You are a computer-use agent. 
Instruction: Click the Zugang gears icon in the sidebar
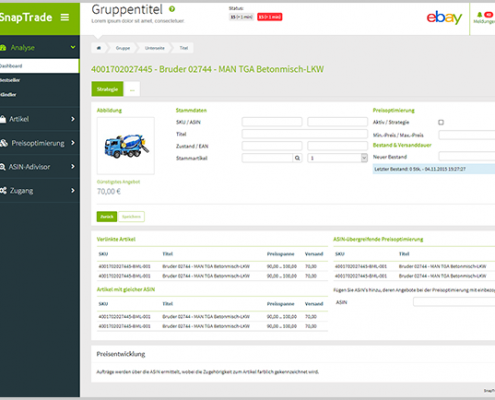pos(3,191)
